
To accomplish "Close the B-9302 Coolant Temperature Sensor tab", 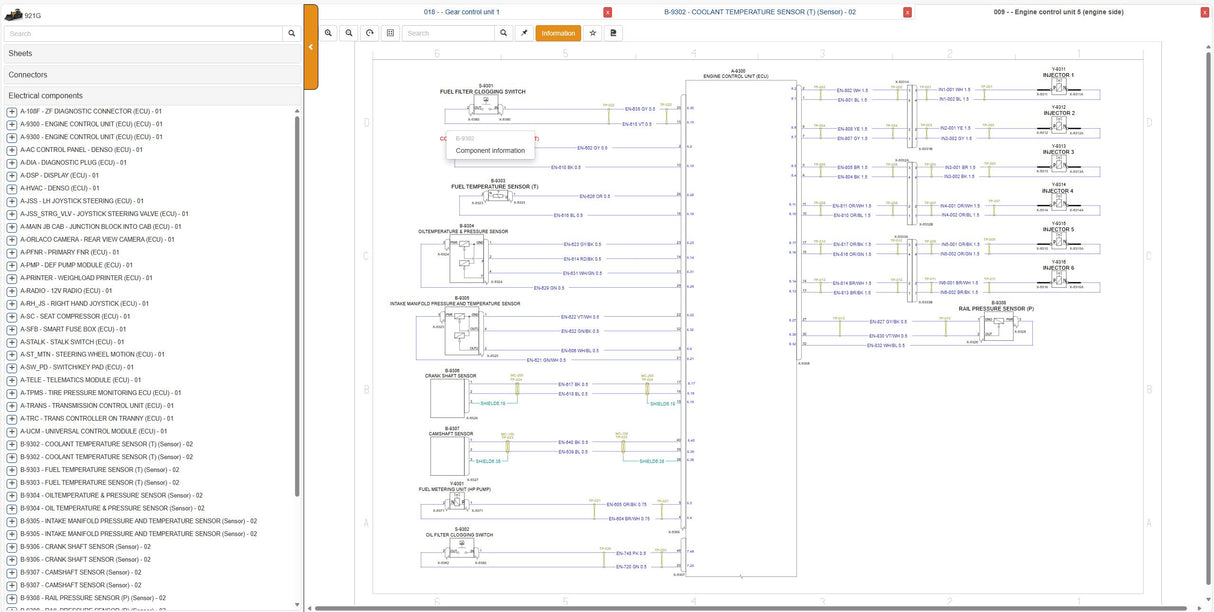I will [907, 12].
